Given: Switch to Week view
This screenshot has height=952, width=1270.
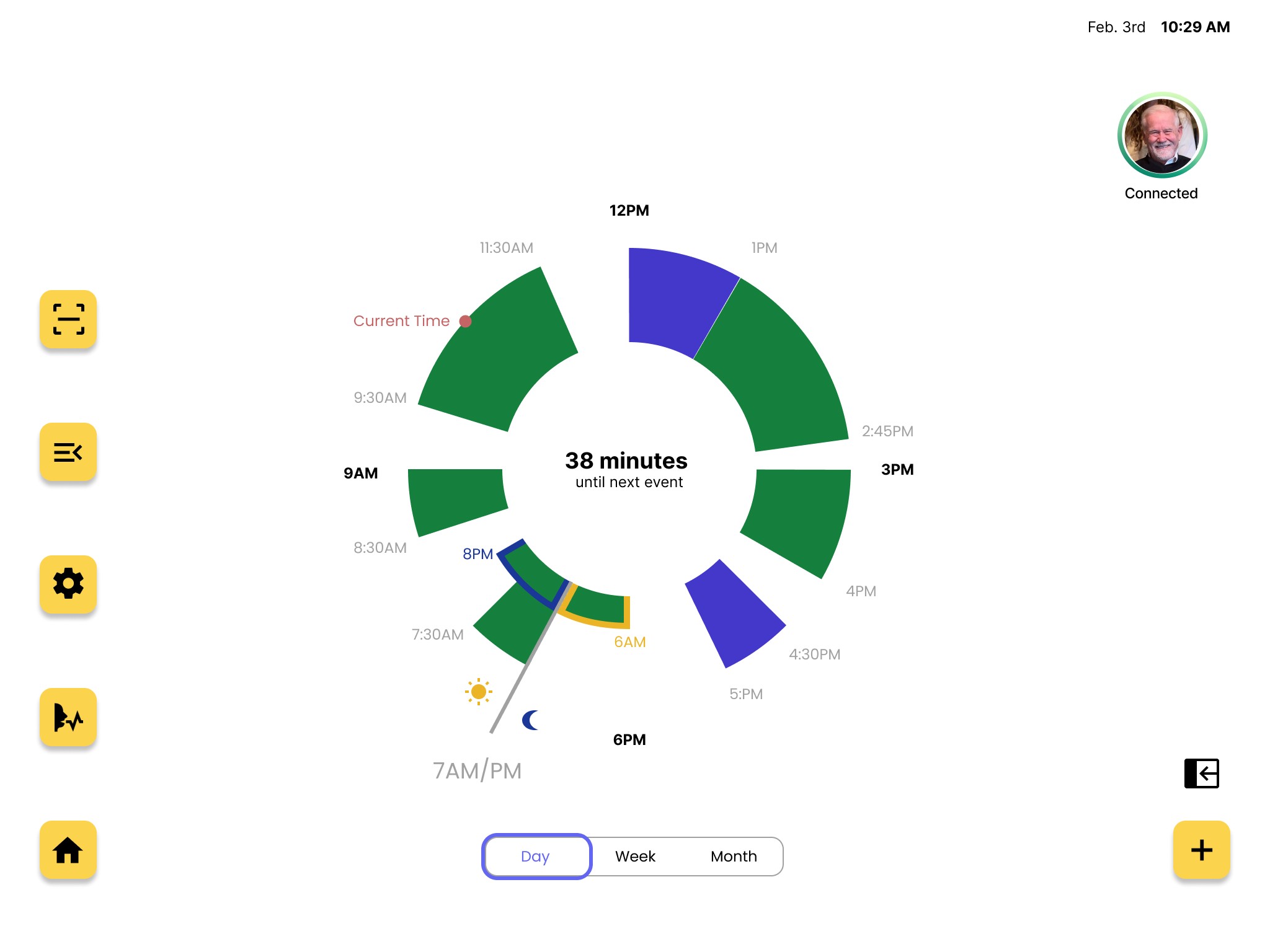Looking at the screenshot, I should [x=635, y=856].
